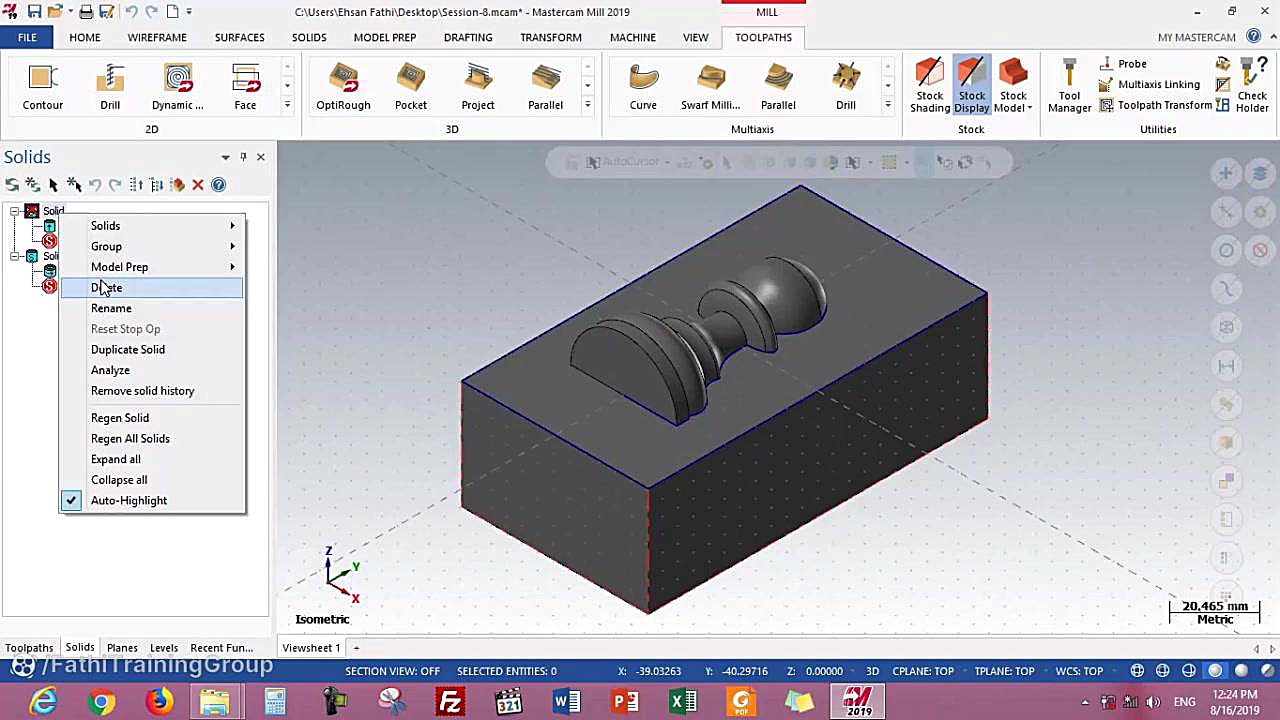The height and width of the screenshot is (720, 1280).
Task: Select the Multiaxis Drill toolpath
Action: [846, 87]
